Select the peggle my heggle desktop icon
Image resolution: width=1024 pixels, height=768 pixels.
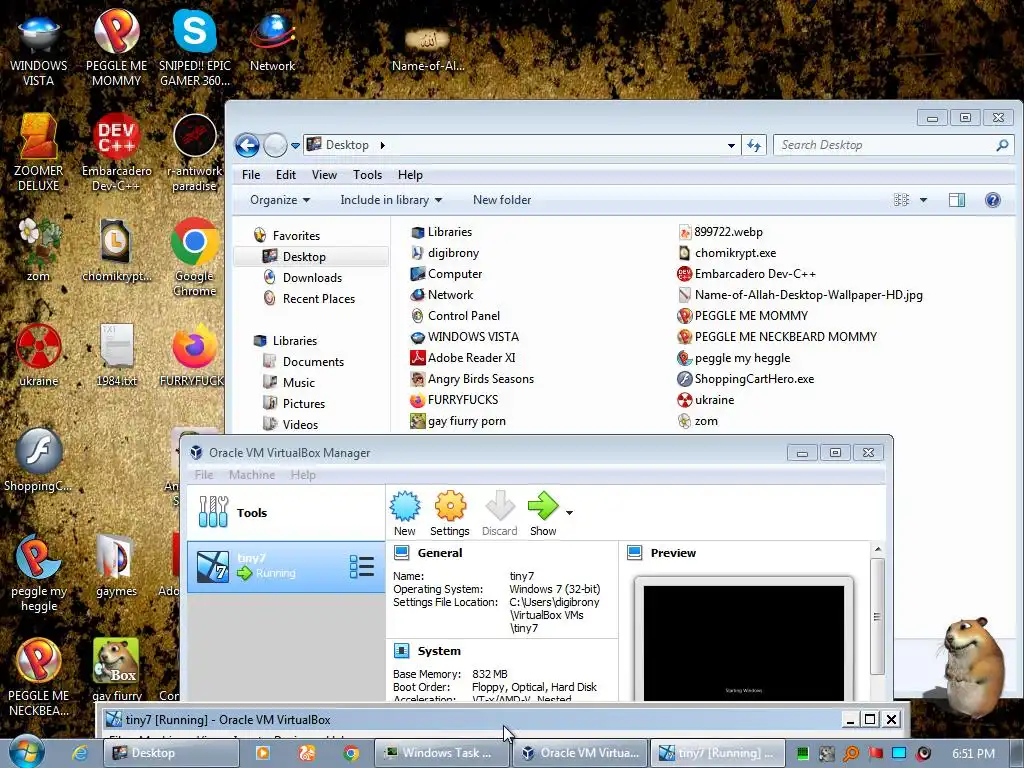[x=39, y=573]
